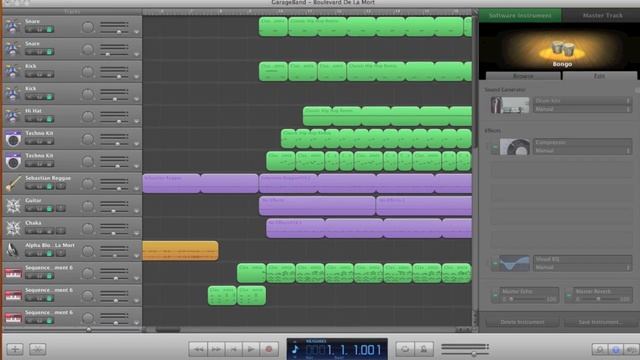Click the Sebastian Reggae track guitar icon

[x=13, y=183]
